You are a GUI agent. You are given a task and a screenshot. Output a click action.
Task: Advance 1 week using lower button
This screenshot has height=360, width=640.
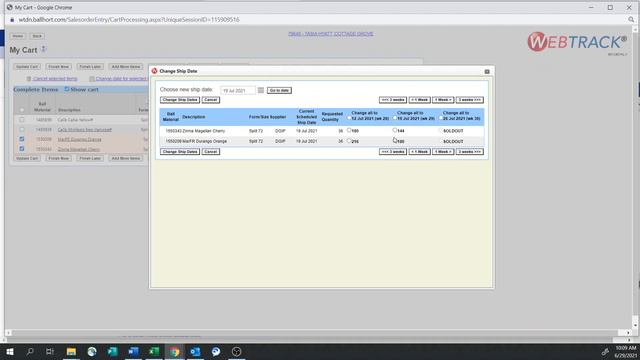(443, 152)
